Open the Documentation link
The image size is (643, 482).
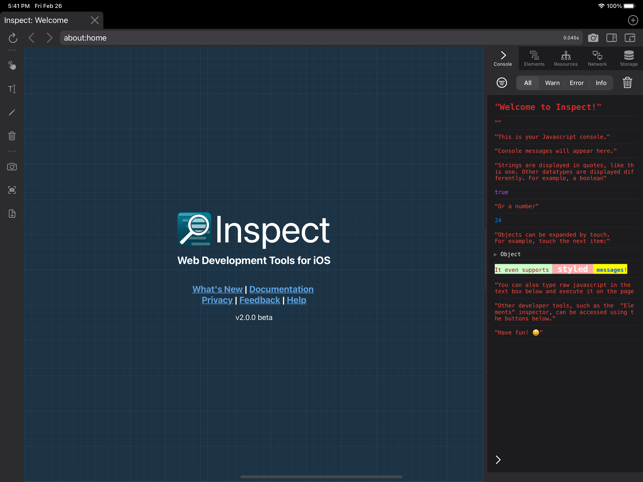pos(281,289)
